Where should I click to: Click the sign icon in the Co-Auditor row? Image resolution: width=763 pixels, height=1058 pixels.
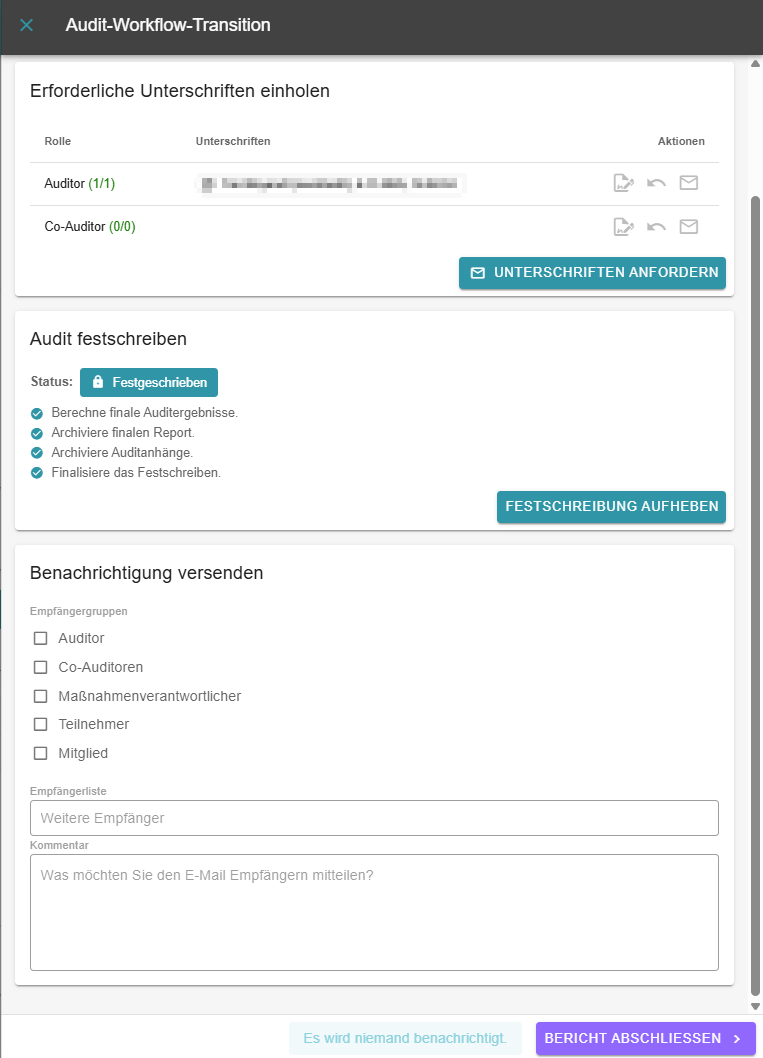click(x=623, y=227)
